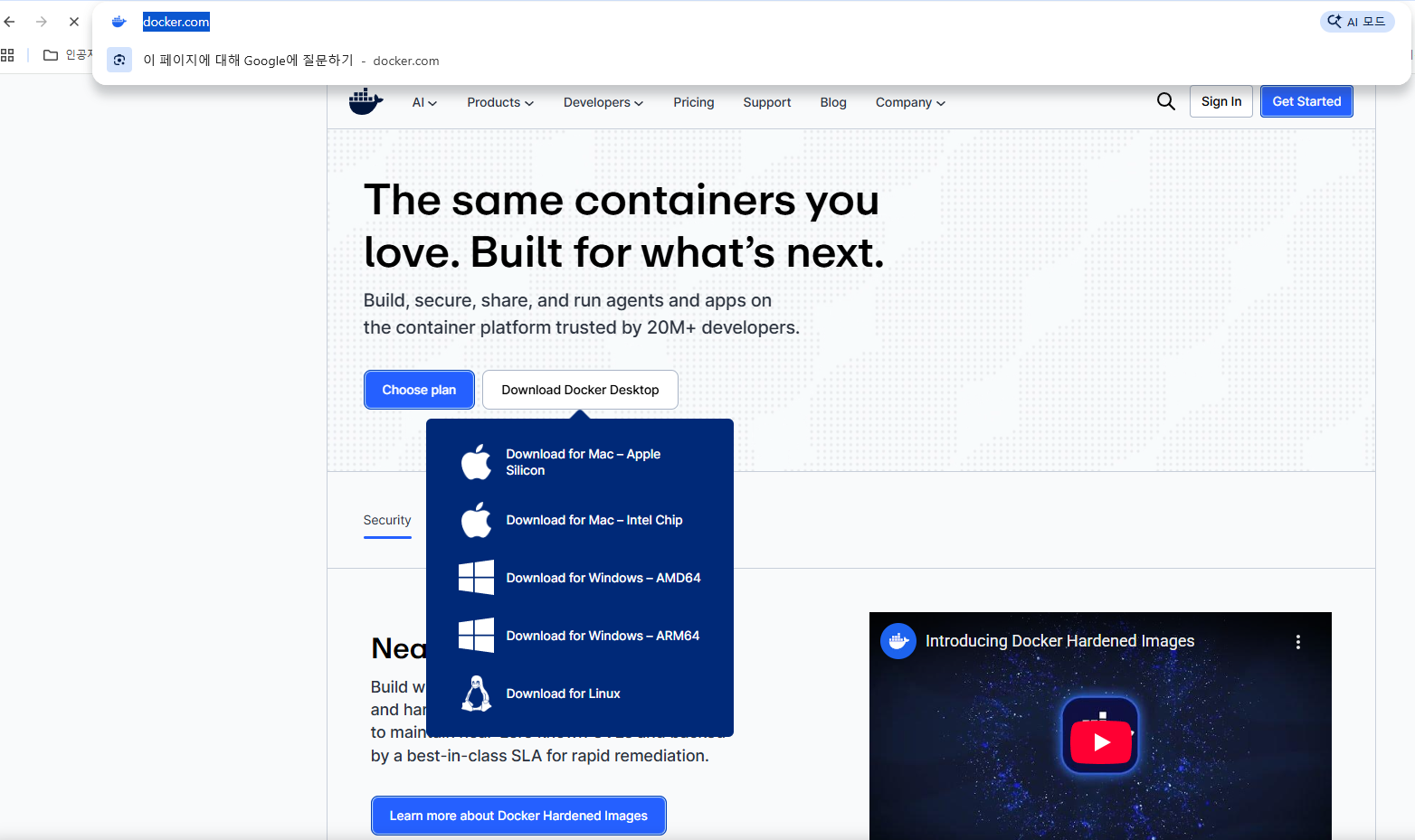This screenshot has width=1415, height=840.
Task: Open the Introducing Docker Hardened Images video title
Action: point(1059,641)
